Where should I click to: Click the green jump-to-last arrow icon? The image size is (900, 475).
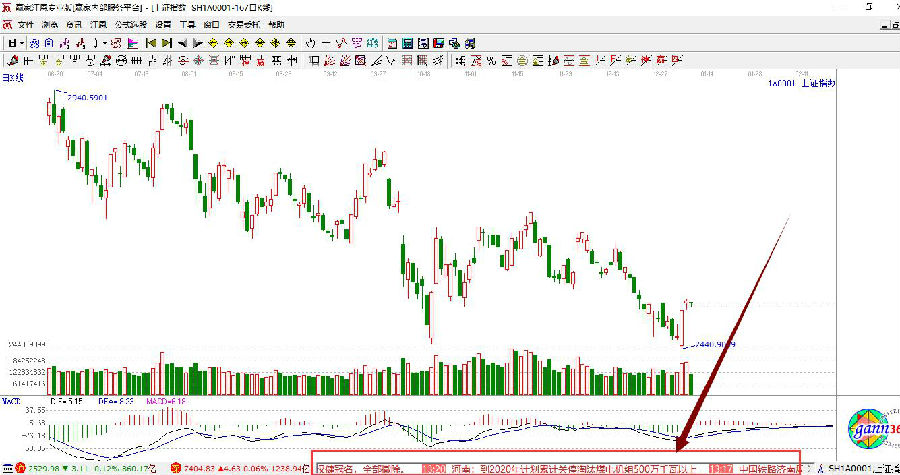167,43
